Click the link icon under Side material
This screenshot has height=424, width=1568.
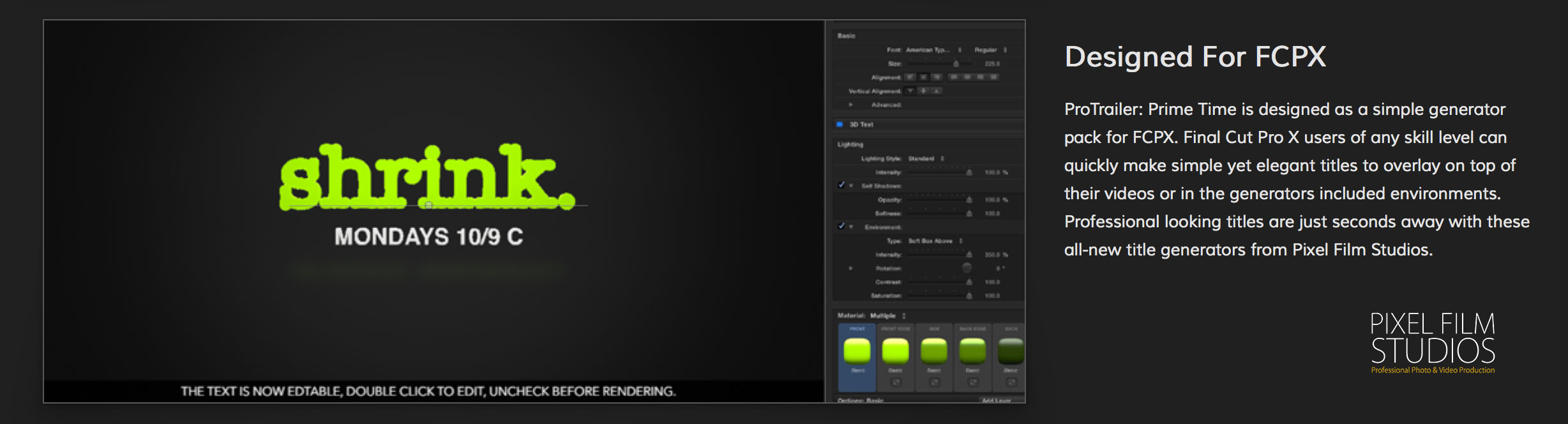(x=934, y=382)
